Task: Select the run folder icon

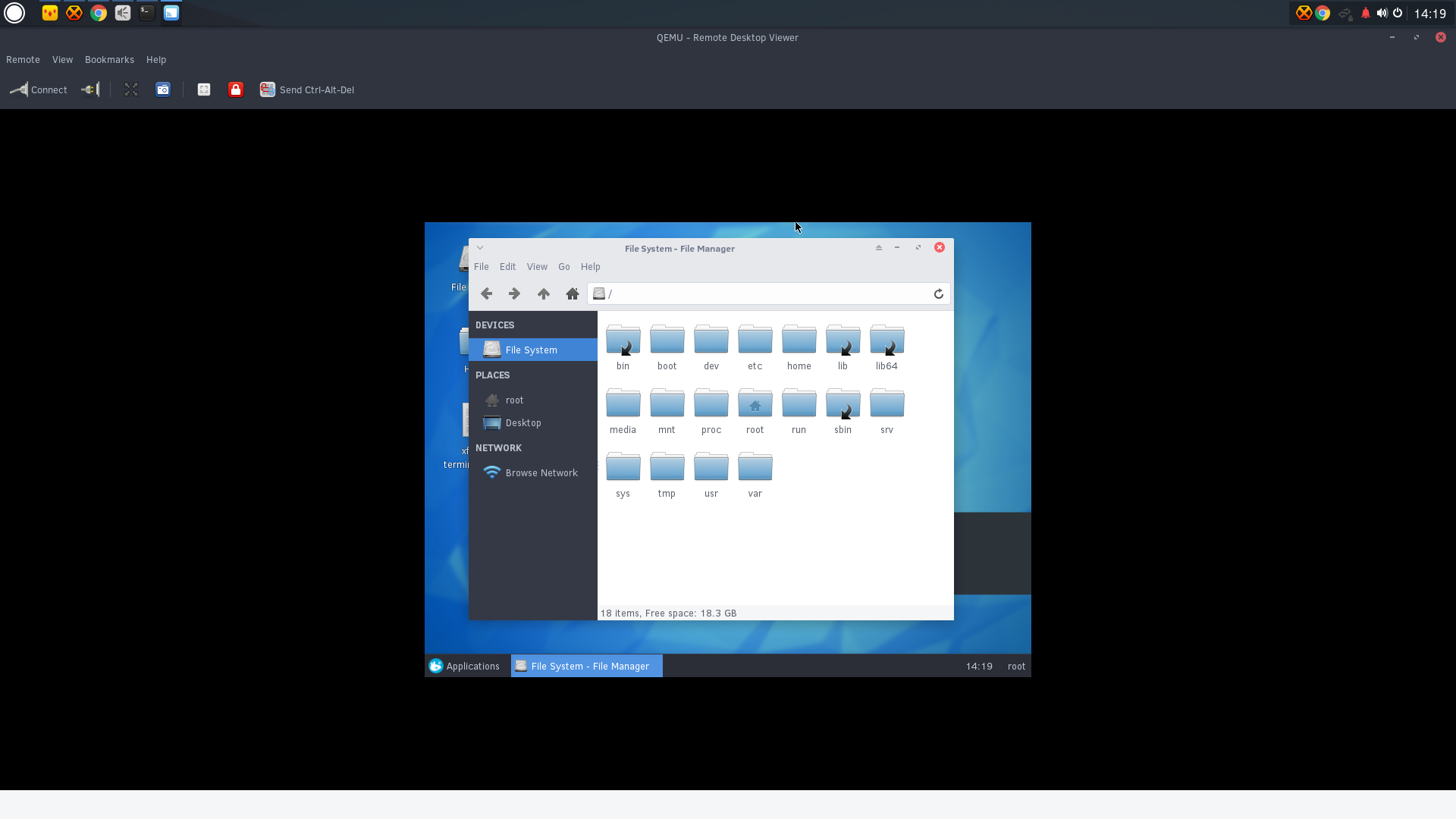Action: coord(799,403)
